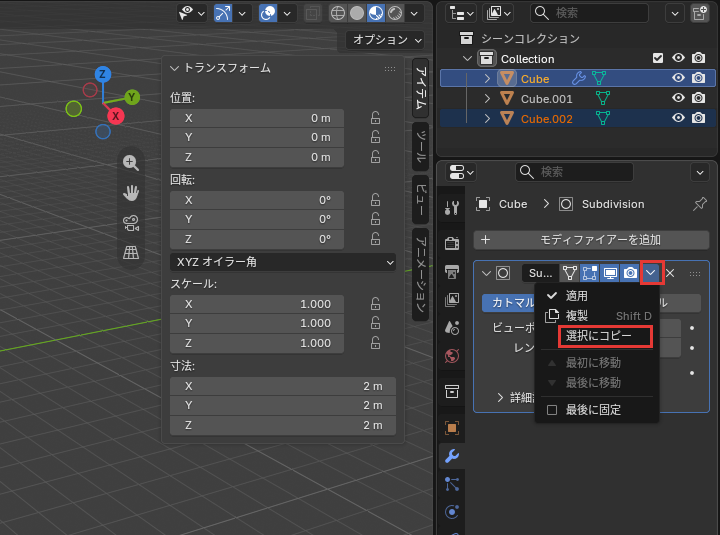This screenshot has width=720, height=535.
Task: Collapse トランスフォーム panel
Action: [x=174, y=68]
